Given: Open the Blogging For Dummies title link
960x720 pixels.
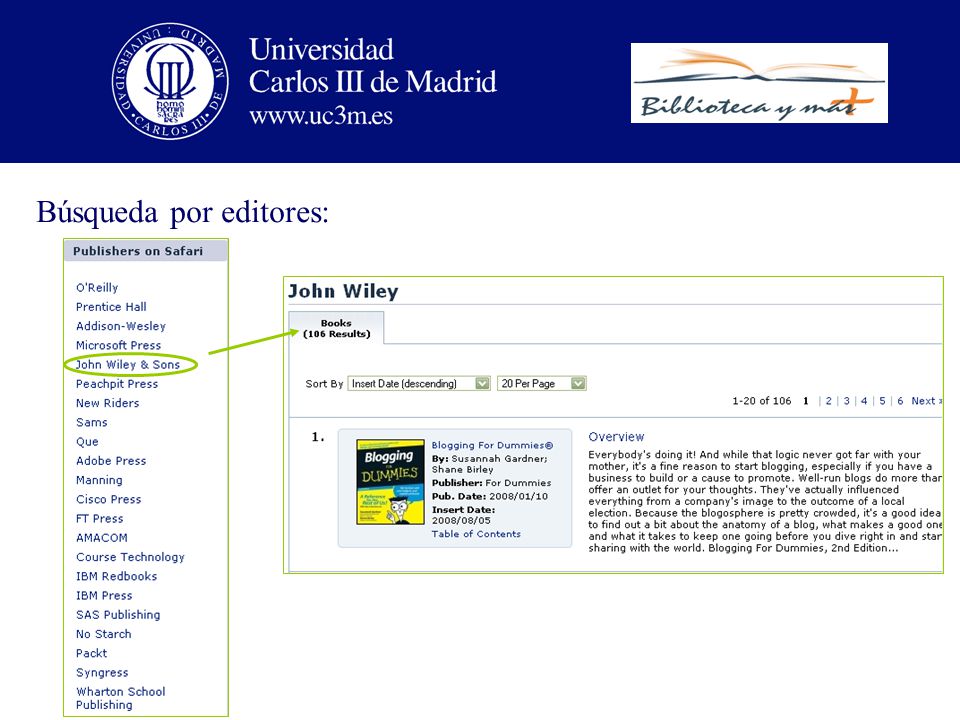Looking at the screenshot, I should [492, 445].
